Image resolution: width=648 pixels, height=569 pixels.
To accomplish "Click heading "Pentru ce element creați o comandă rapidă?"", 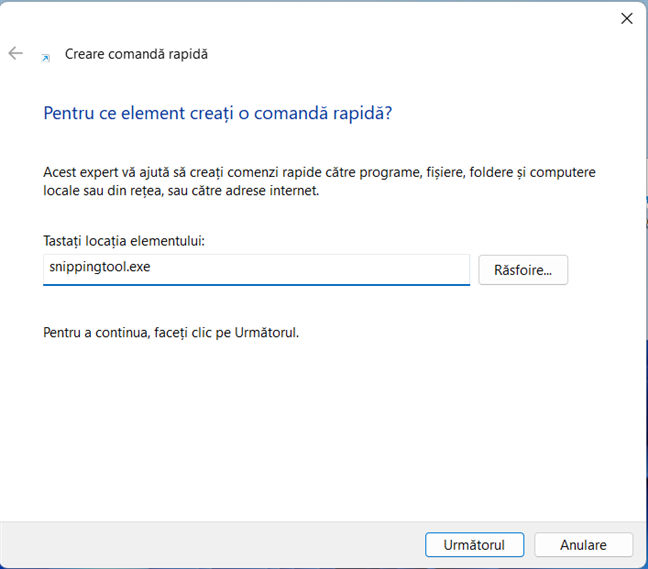I will tap(218, 113).
